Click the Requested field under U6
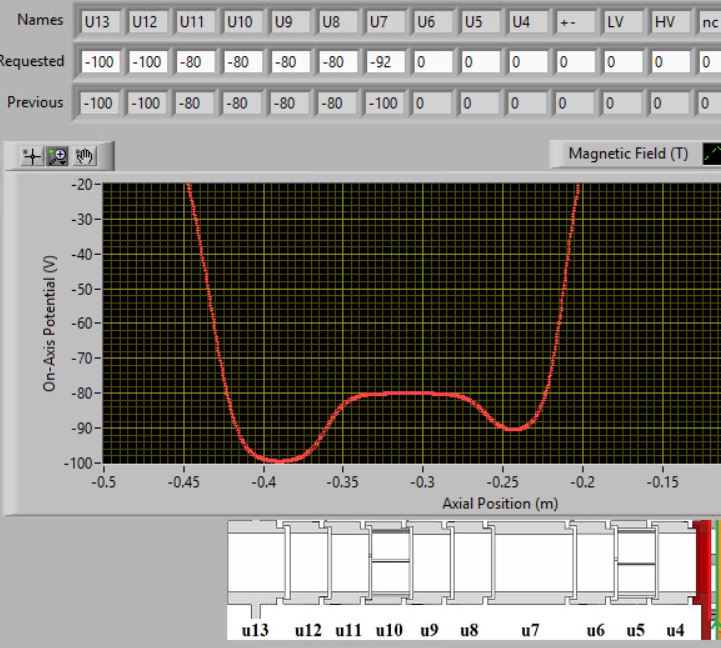 click(433, 62)
